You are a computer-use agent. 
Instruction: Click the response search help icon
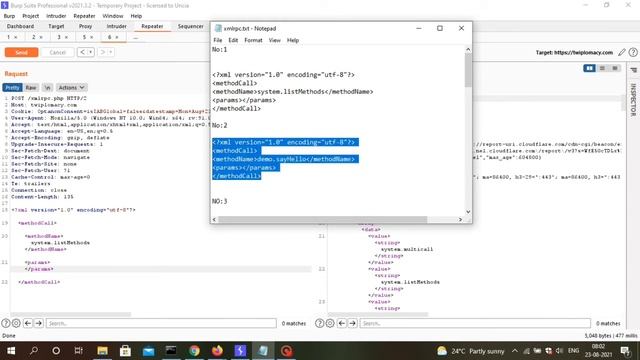320,323
